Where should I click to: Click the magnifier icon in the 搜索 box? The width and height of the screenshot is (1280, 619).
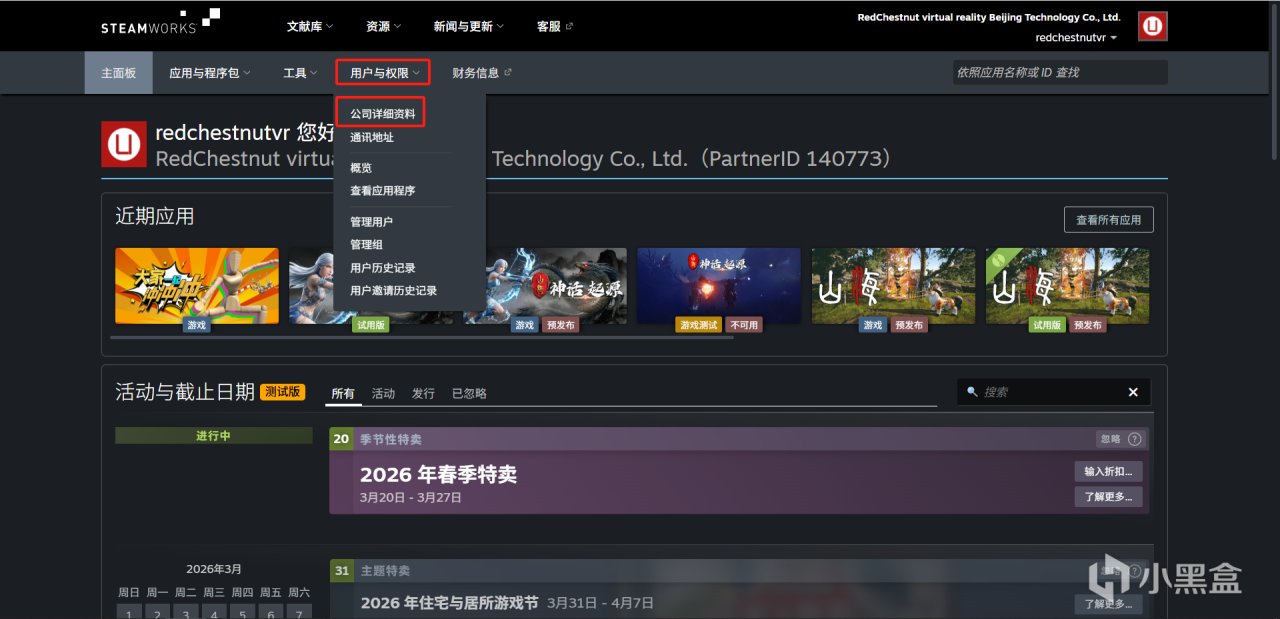point(971,392)
